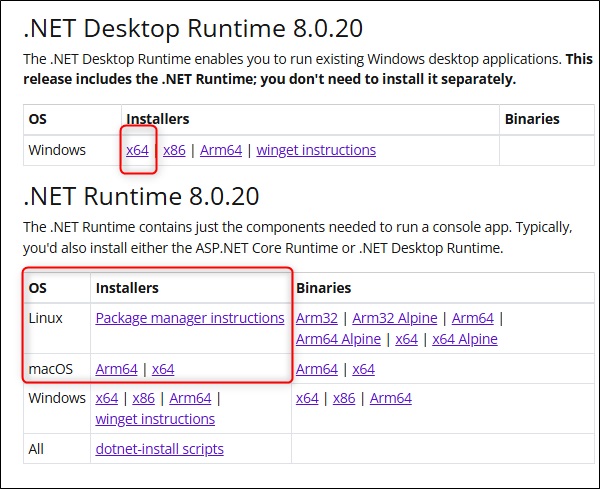Download .NET Runtime Windows x64 binary
This screenshot has width=600, height=489.
point(307,398)
